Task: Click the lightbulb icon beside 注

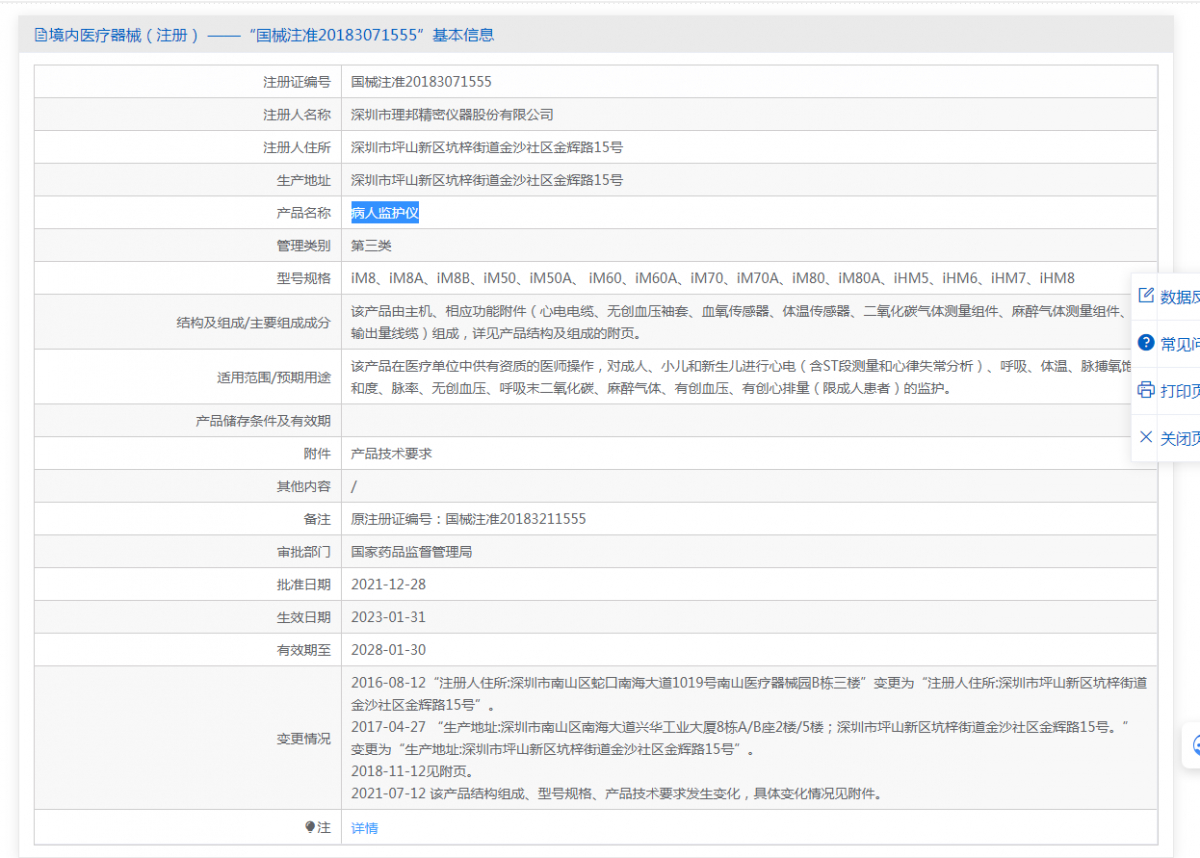Action: point(310,827)
